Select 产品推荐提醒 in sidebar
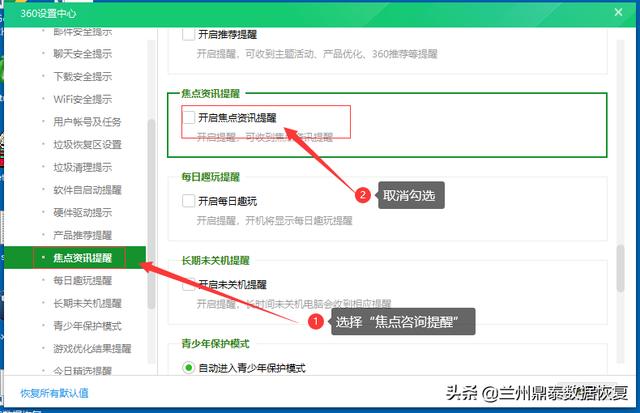This screenshot has width=640, height=413. click(x=82, y=235)
